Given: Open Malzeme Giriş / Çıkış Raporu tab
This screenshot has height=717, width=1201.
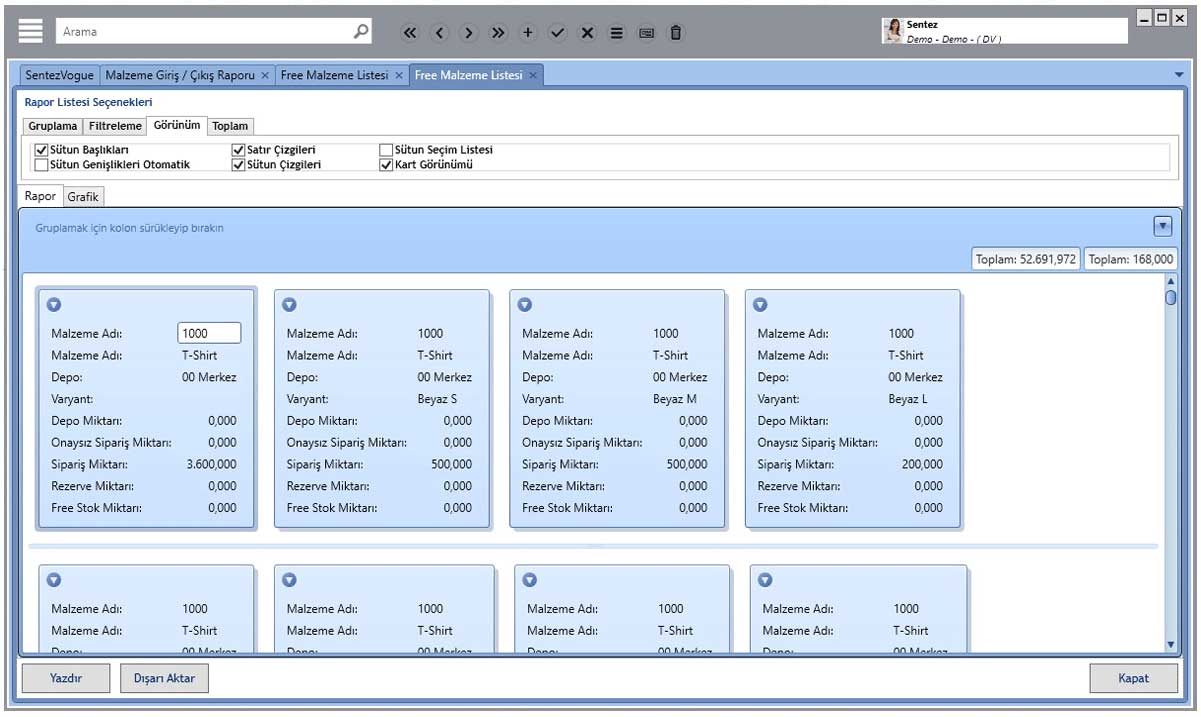Looking at the screenshot, I should 180,75.
